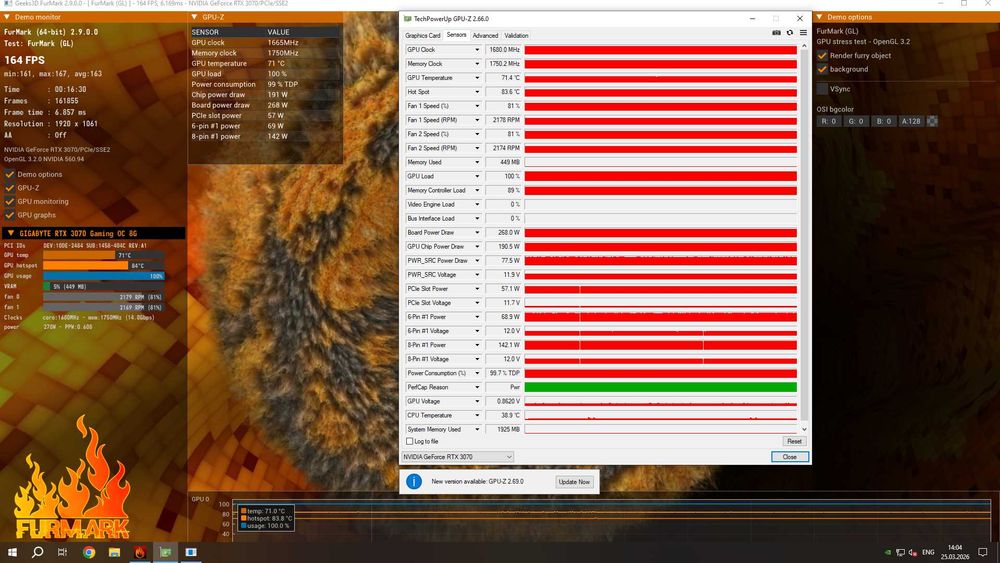Select the Sensors tab
Viewport: 1000px width, 563px height.
click(x=456, y=35)
